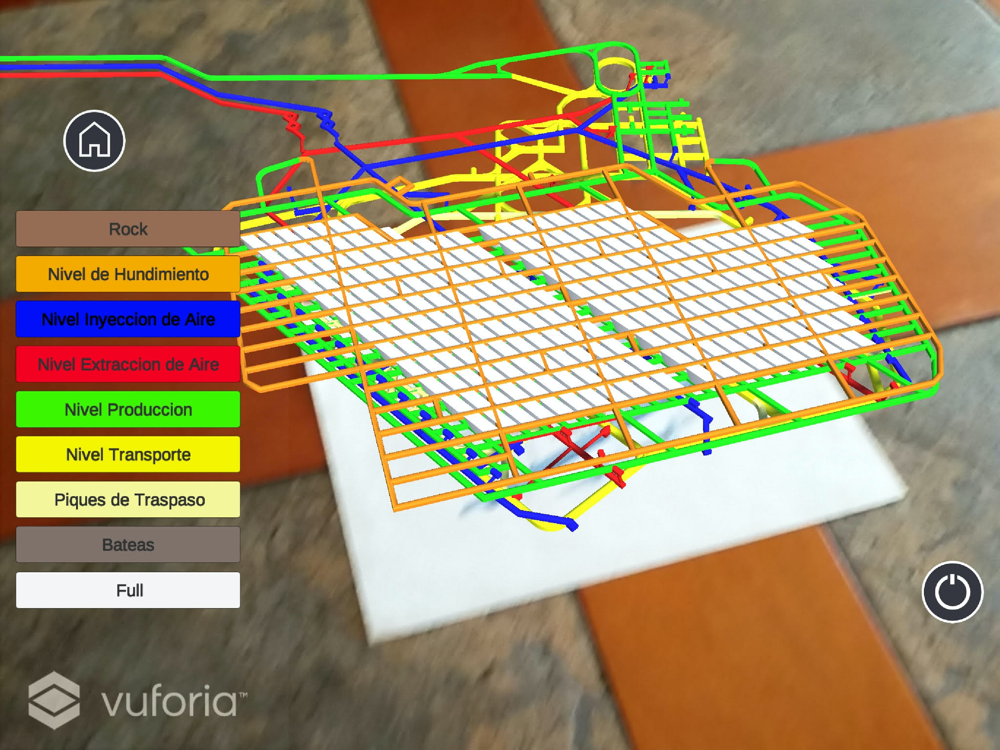Tap the Home icon button
Image resolution: width=1000 pixels, height=750 pixels.
pos(94,141)
